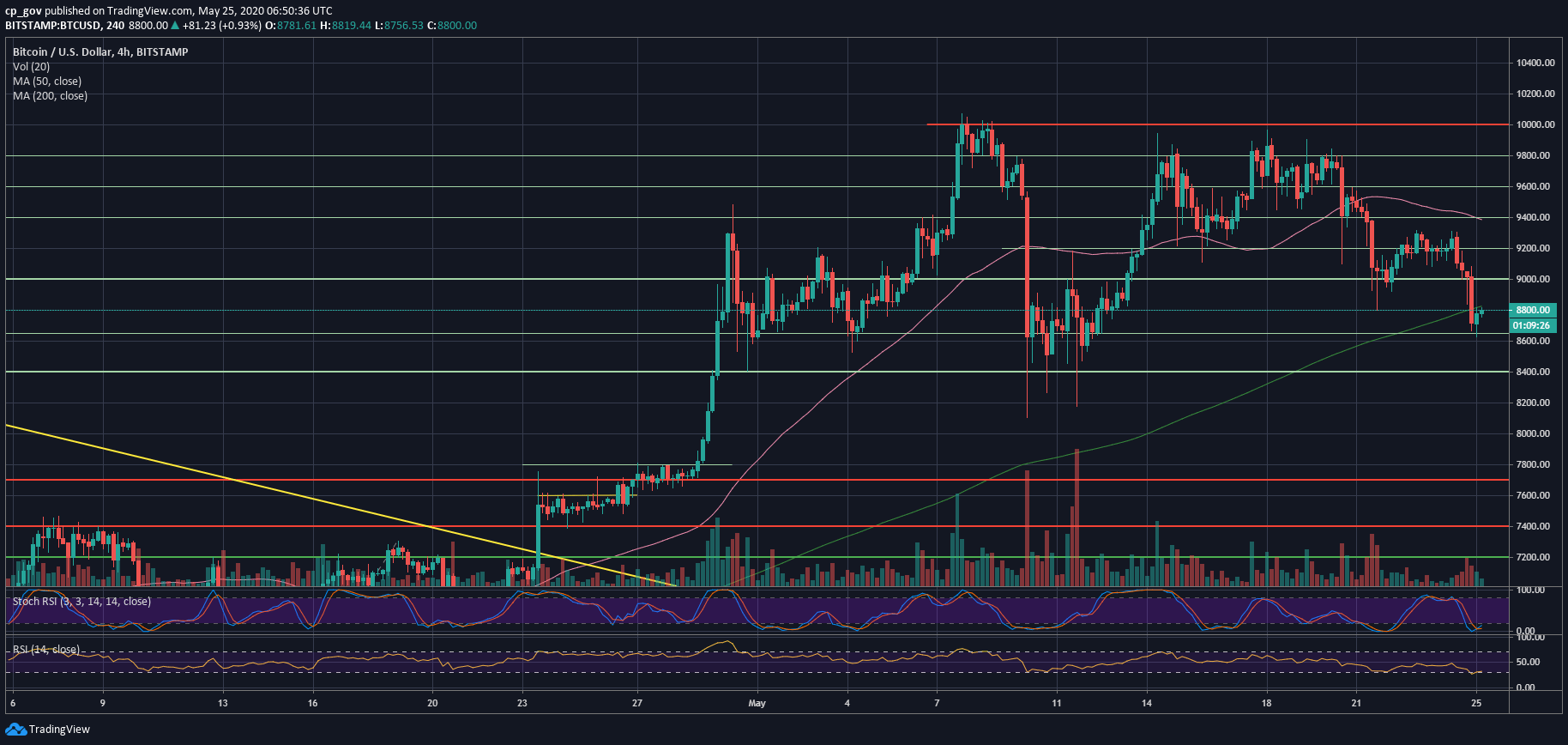Click the 7200.00 price axis label
This screenshot has height=745, width=1568.
(1533, 557)
